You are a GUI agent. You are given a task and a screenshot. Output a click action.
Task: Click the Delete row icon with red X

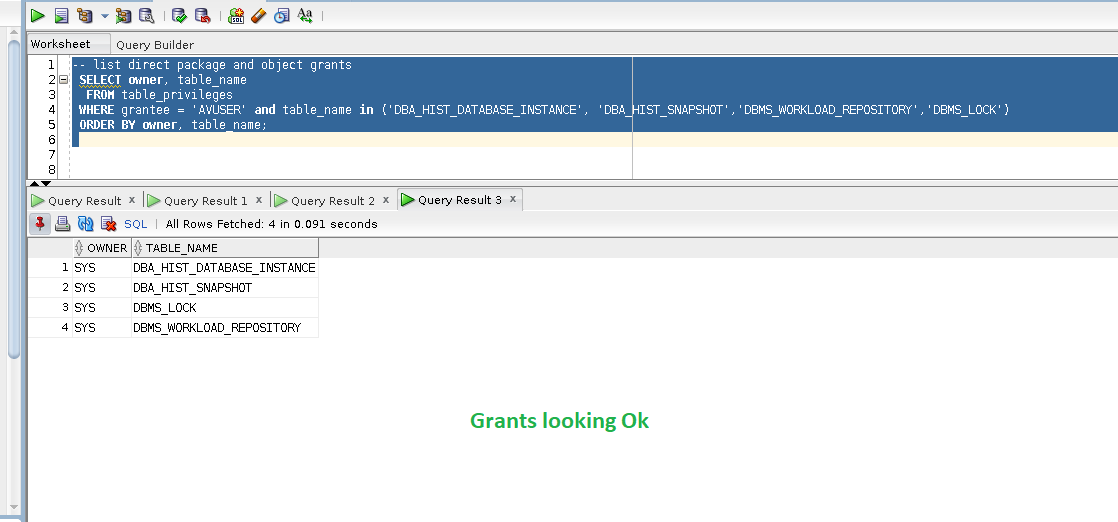(108, 224)
